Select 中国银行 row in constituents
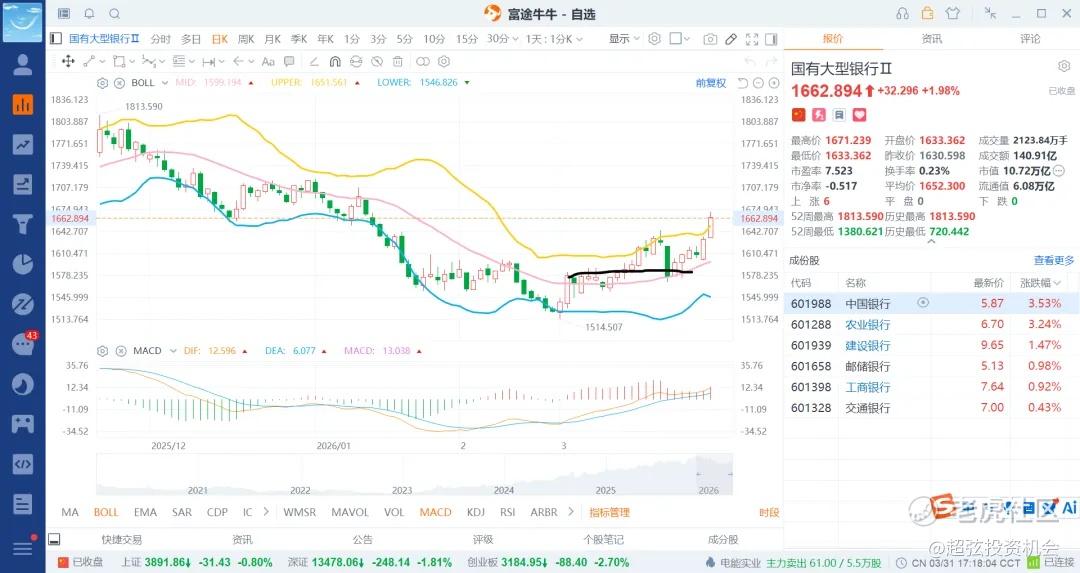The image size is (1080, 573). click(x=931, y=303)
